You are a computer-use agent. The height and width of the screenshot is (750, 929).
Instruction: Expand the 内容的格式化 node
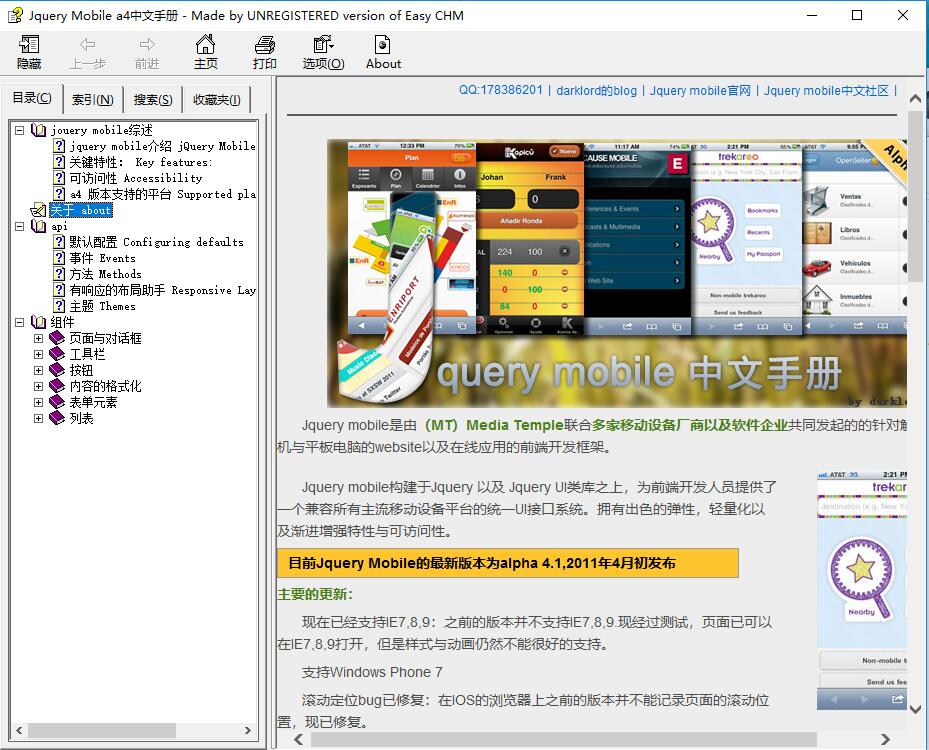click(x=39, y=386)
